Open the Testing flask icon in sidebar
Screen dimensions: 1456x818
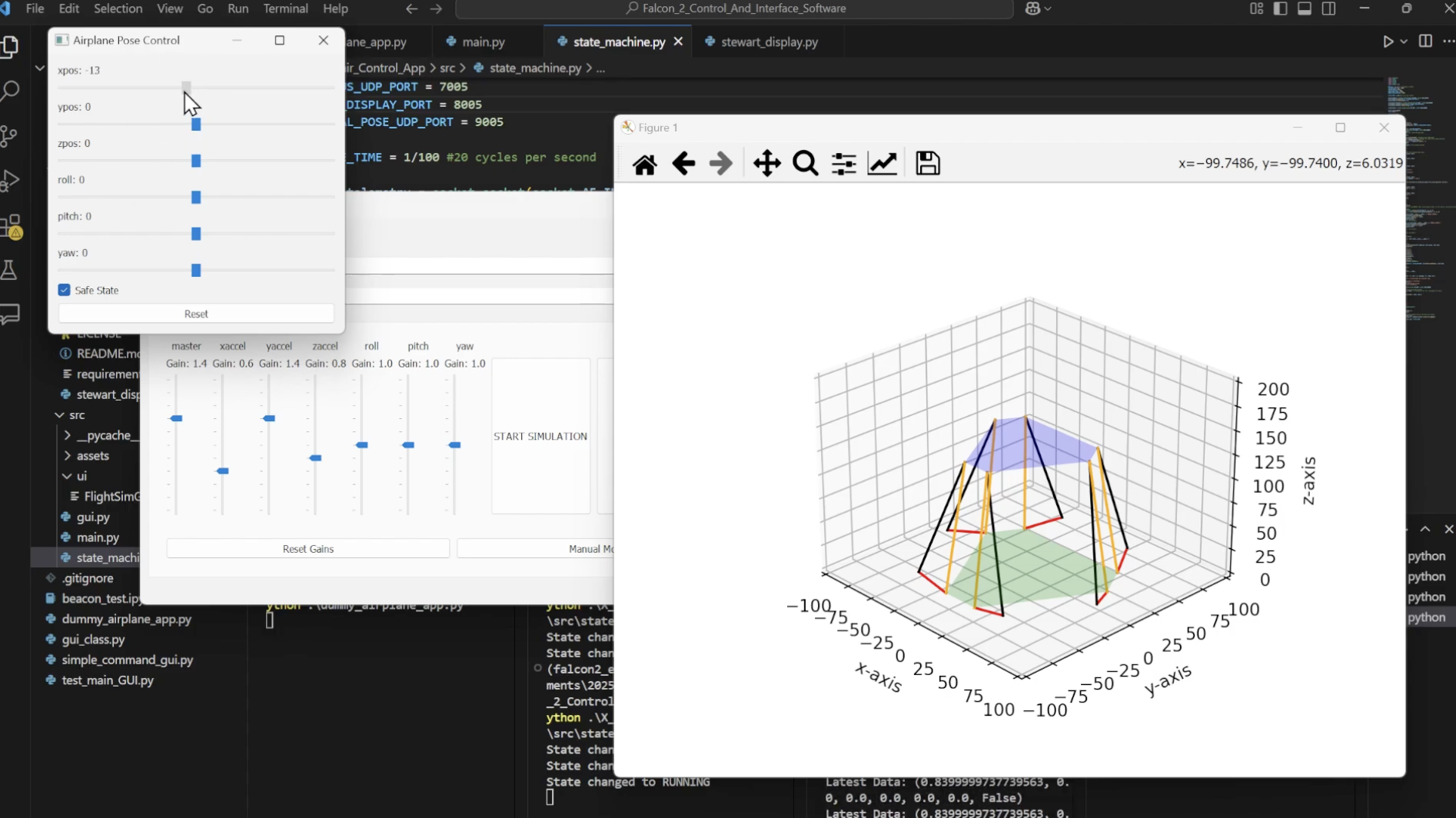pos(10,270)
